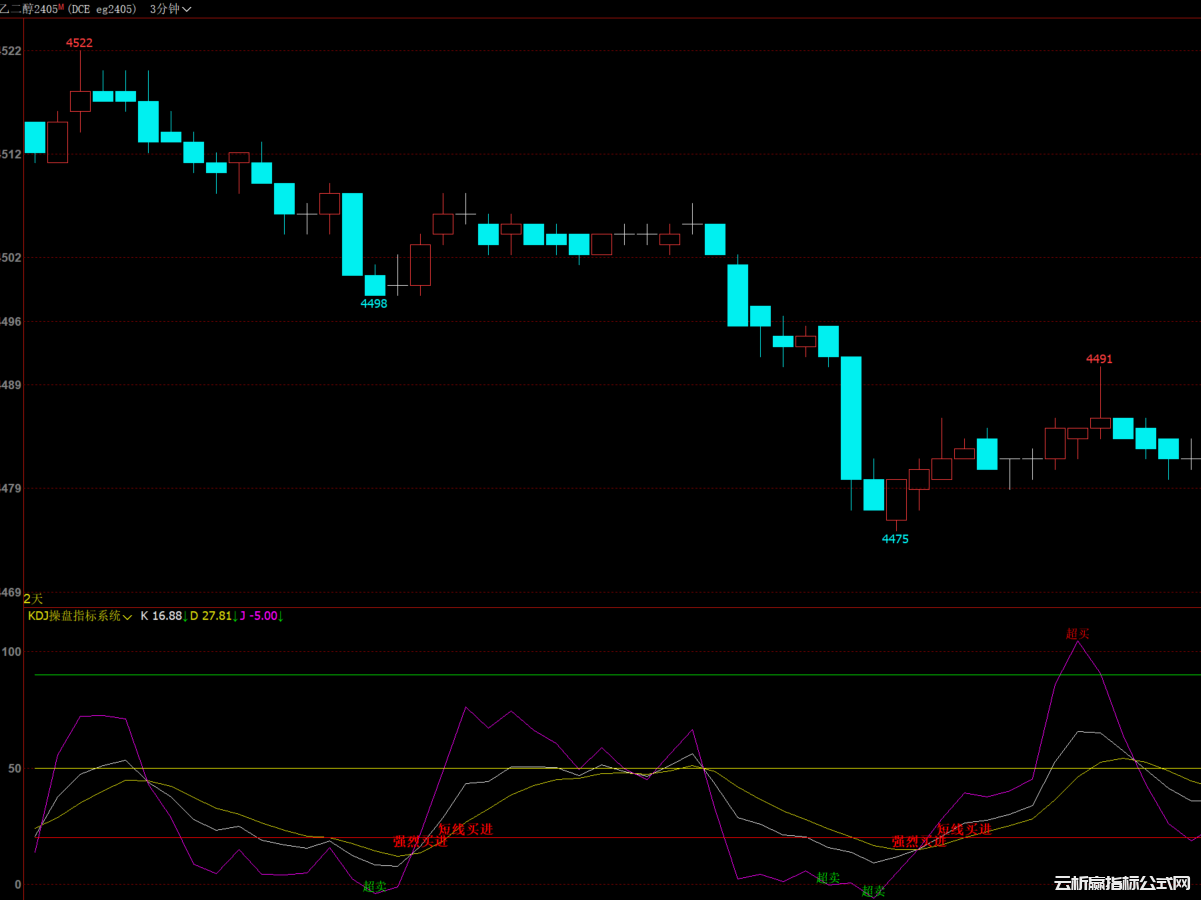Click the 100 level on KDJ axis
This screenshot has width=1201, height=900.
point(12,651)
